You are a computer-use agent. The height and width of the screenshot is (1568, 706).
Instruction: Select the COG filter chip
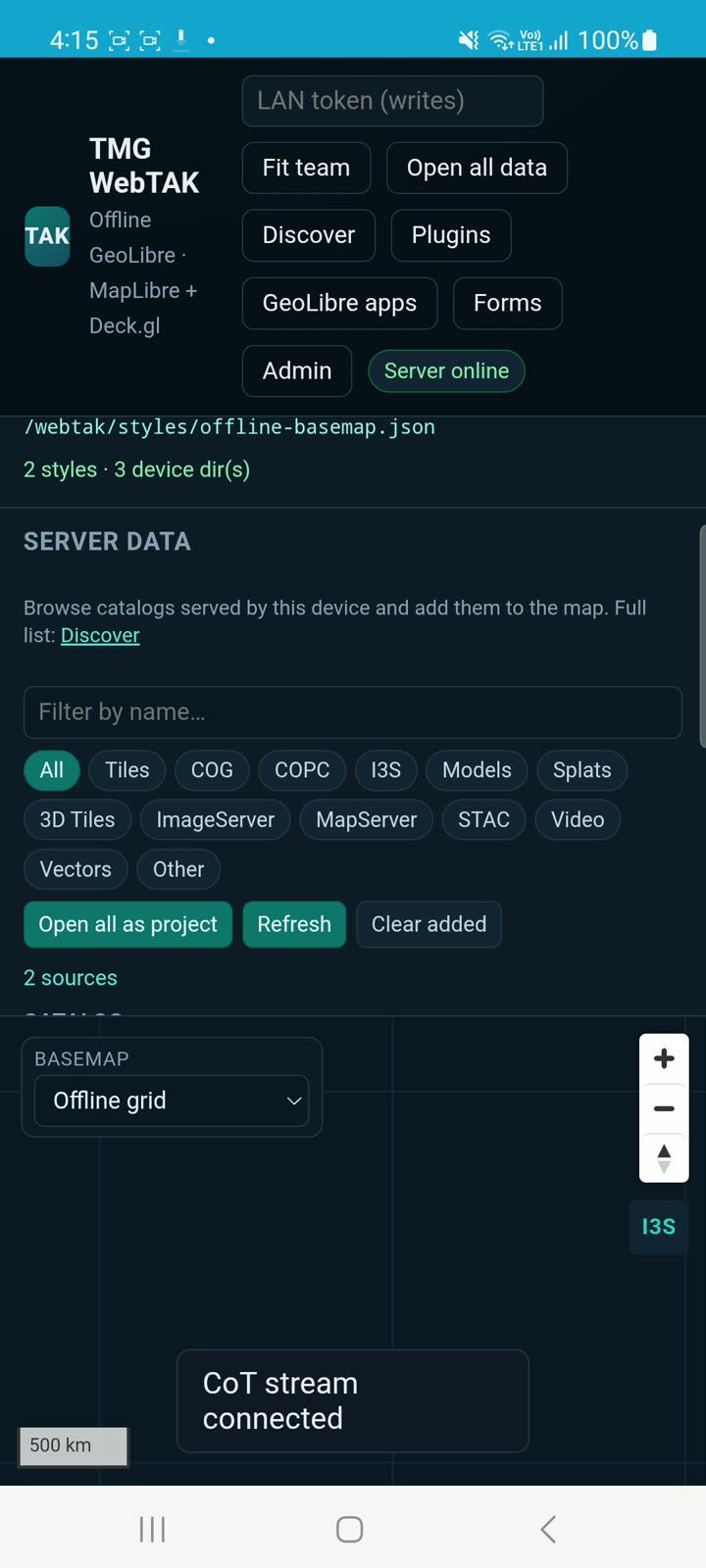pos(212,770)
